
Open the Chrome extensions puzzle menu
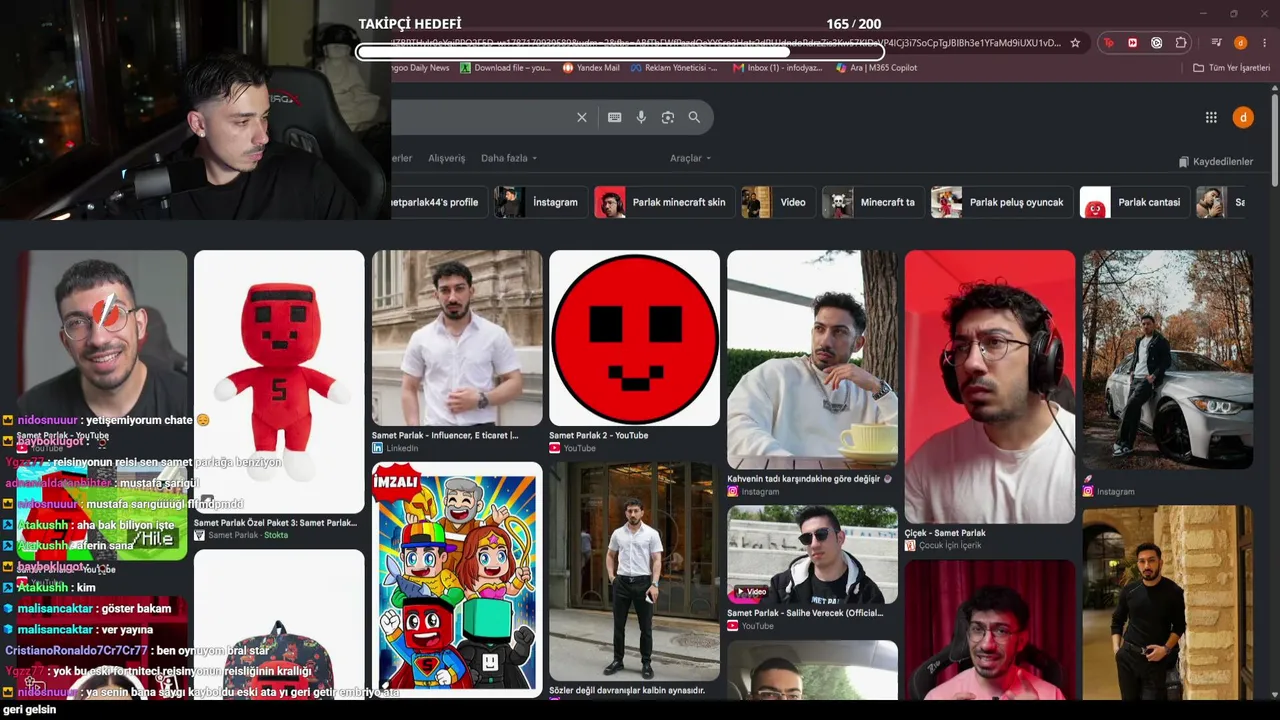click(1181, 43)
